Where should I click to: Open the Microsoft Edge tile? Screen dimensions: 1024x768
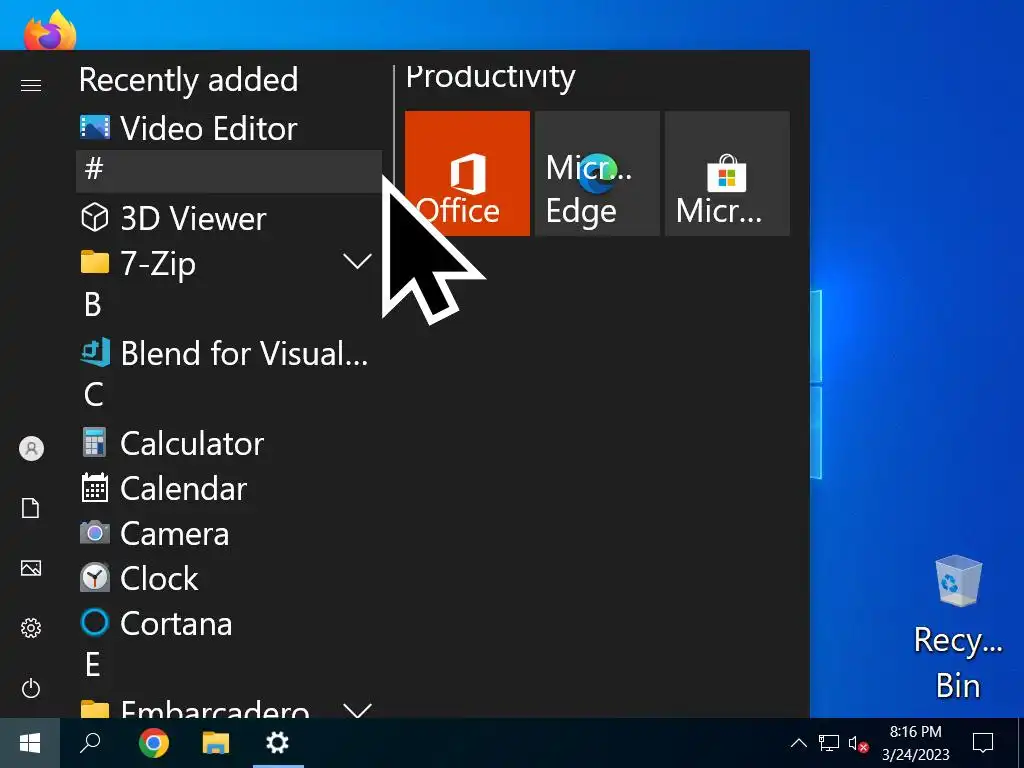tap(597, 173)
